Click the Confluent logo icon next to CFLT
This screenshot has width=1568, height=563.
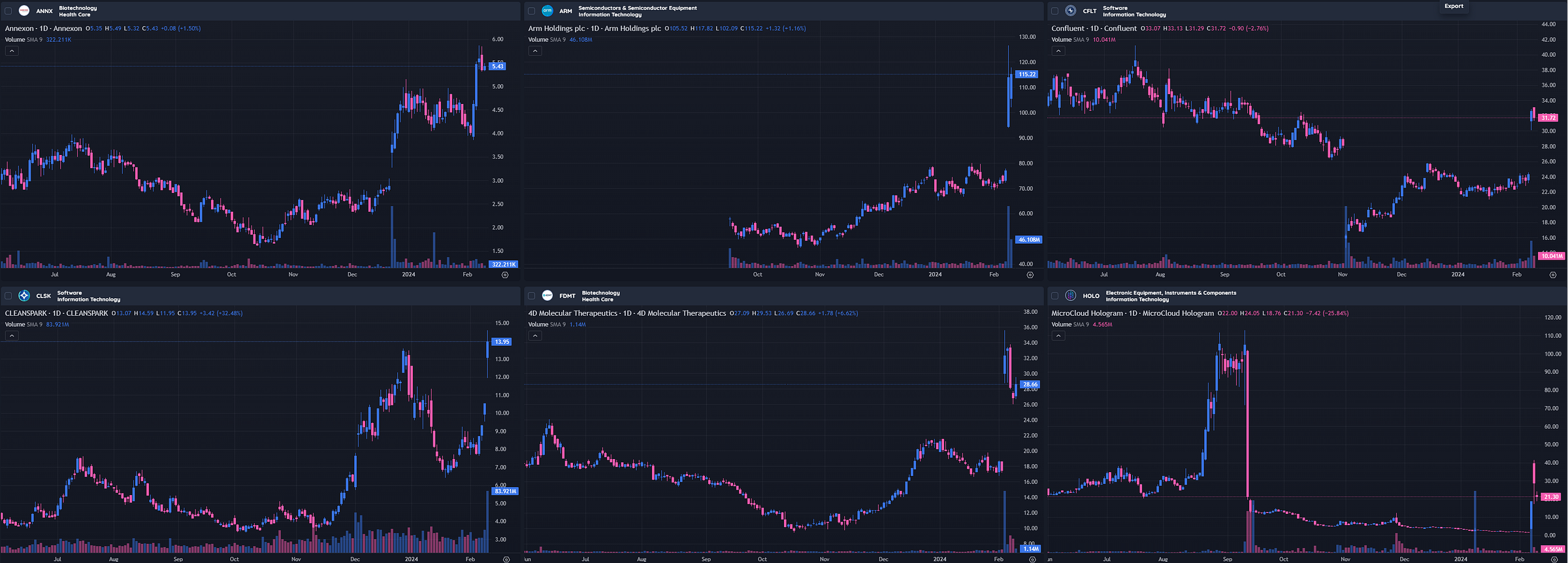(x=1071, y=10)
